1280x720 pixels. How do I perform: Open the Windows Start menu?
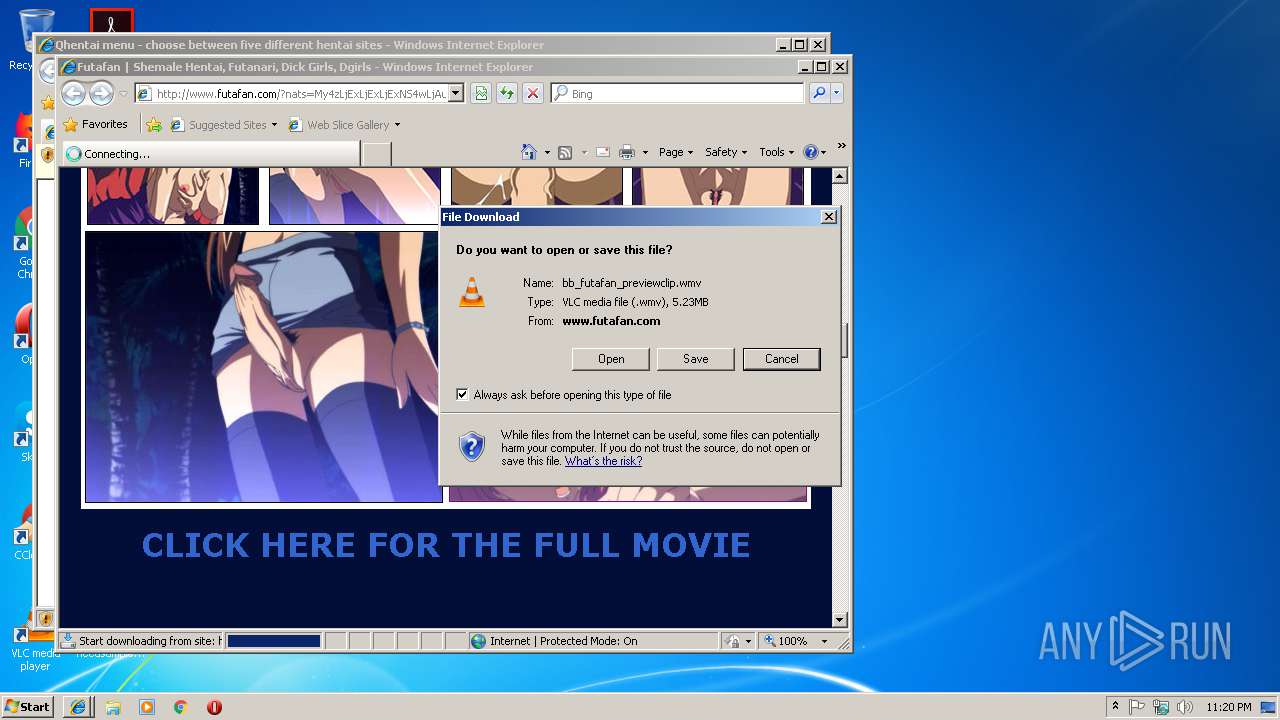[28, 706]
